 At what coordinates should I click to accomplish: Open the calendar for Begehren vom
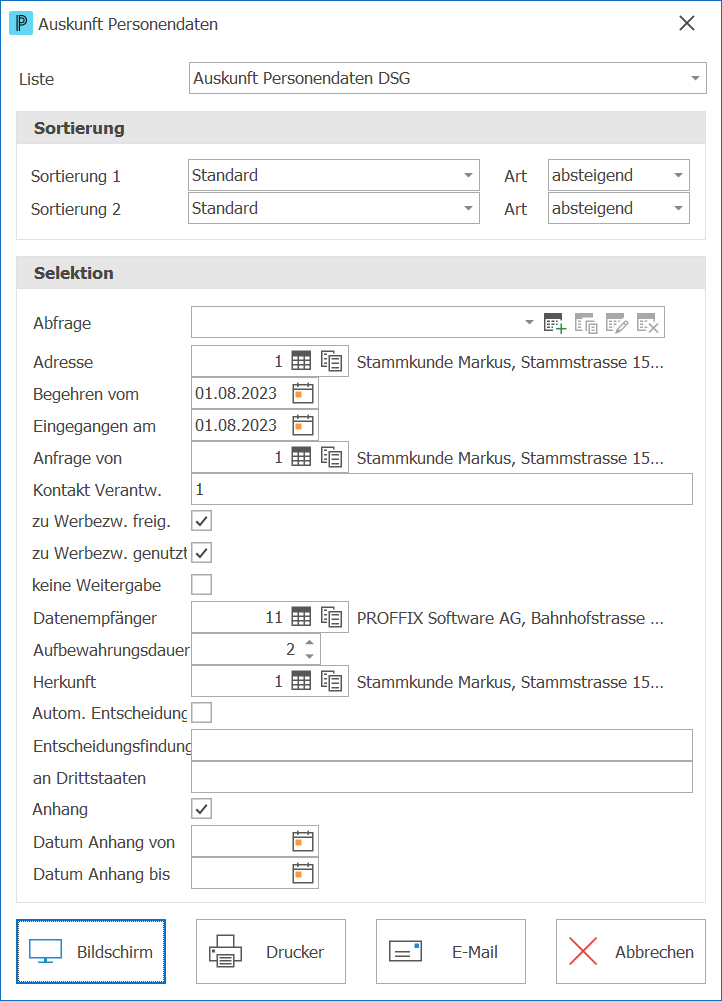tap(303, 393)
